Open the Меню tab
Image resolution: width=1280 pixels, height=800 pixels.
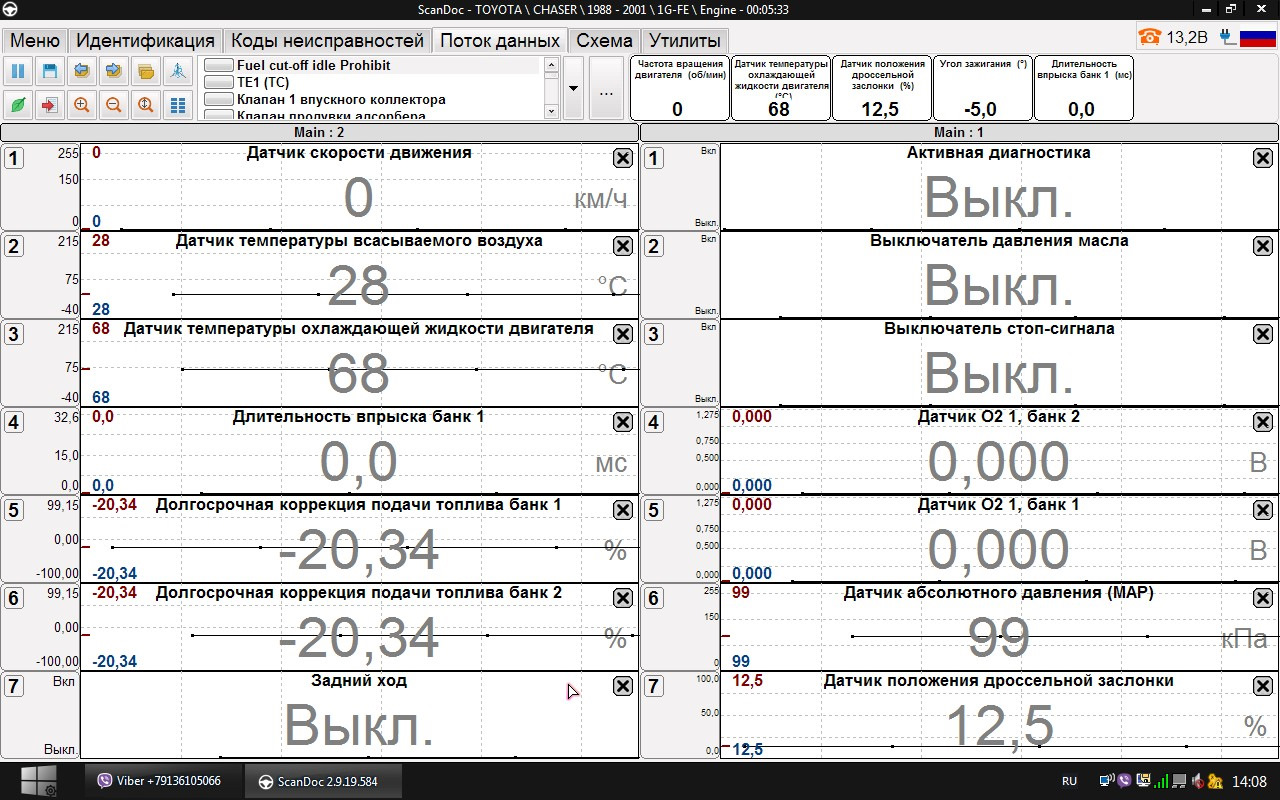[x=35, y=41]
